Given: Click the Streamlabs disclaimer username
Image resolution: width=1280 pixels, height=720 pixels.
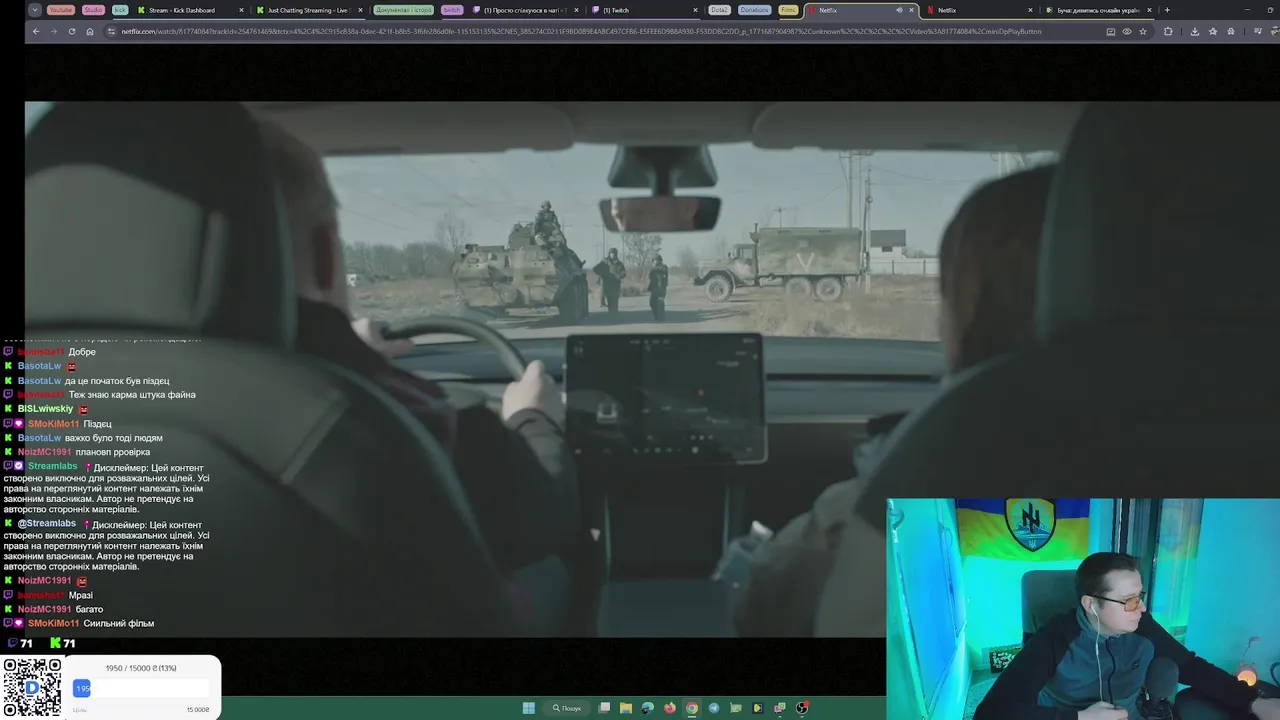Looking at the screenshot, I should click(52, 466).
